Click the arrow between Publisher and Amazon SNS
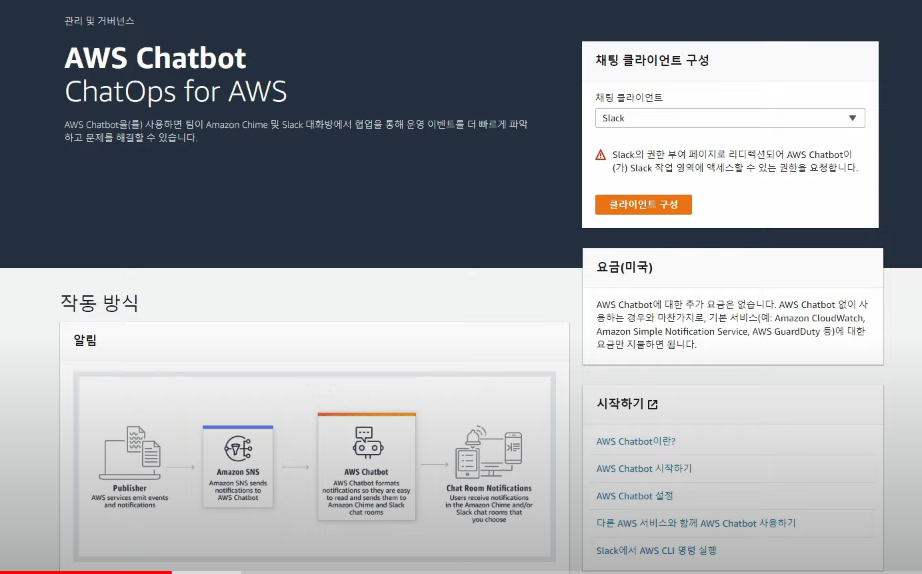The height and width of the screenshot is (574, 922). [181, 467]
